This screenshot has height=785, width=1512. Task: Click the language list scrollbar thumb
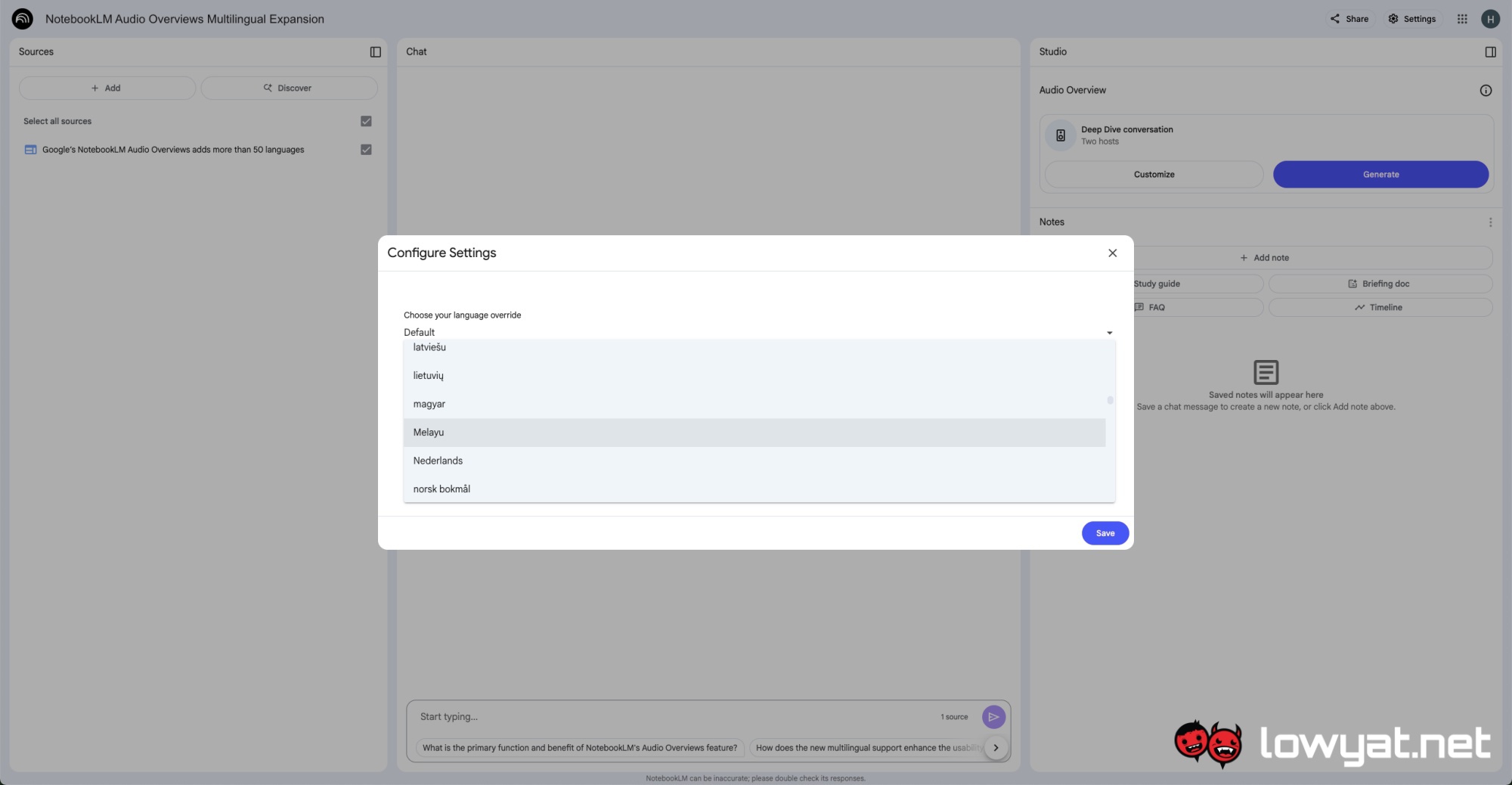point(1110,400)
